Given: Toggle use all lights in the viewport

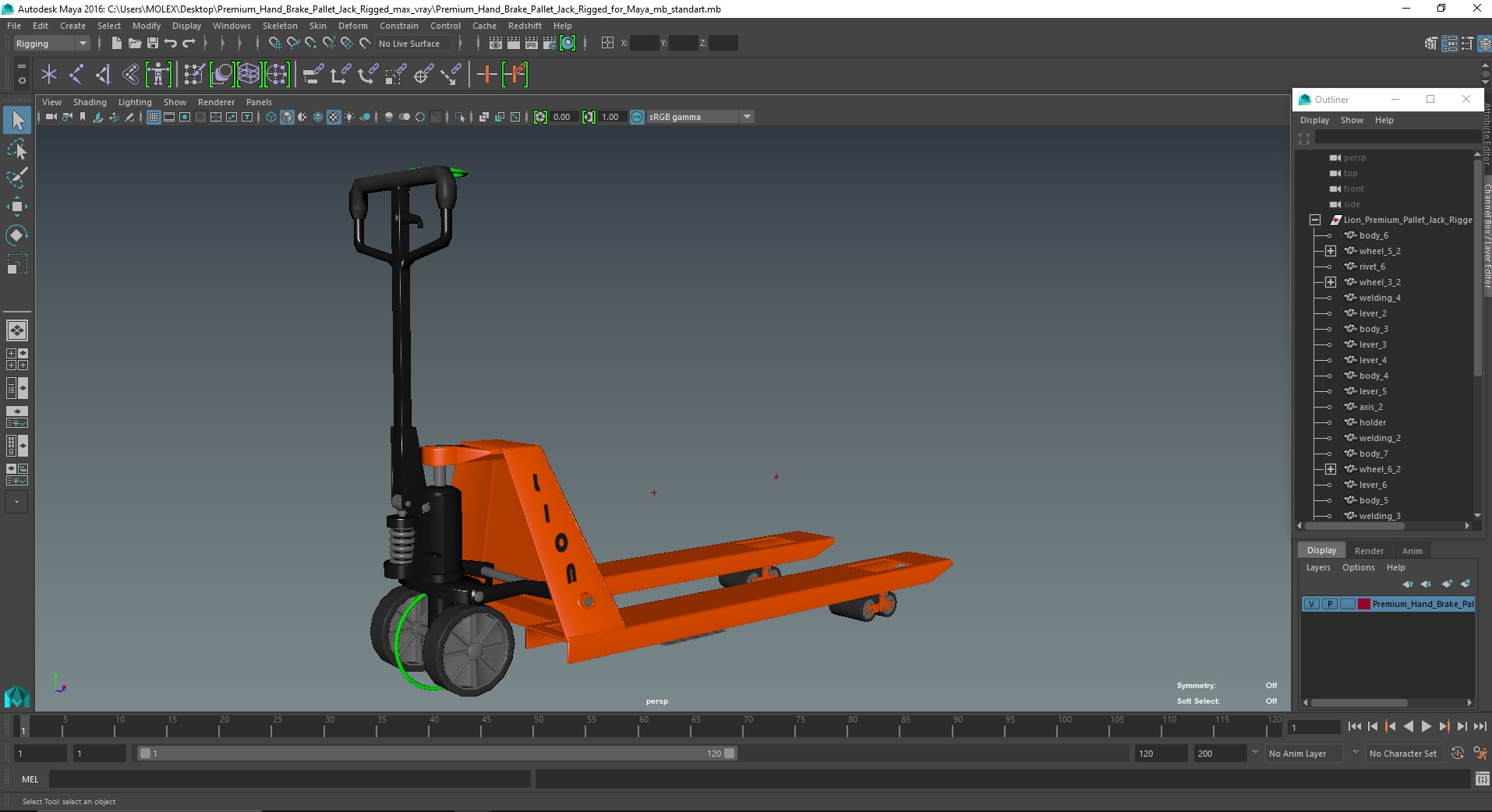Looking at the screenshot, I should click(349, 117).
